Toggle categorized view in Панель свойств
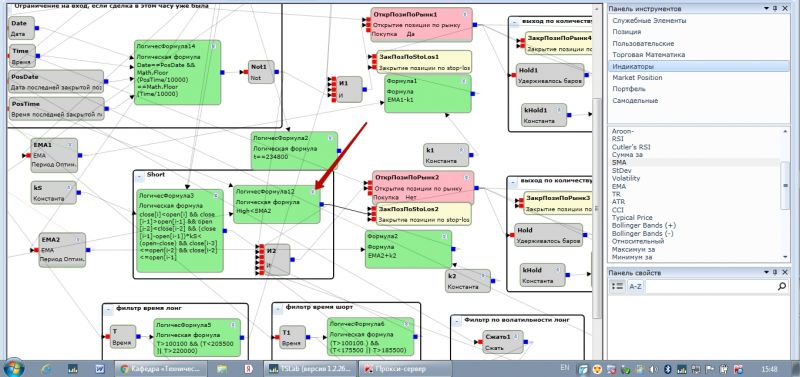The width and height of the screenshot is (800, 377). pyautogui.click(x=617, y=287)
